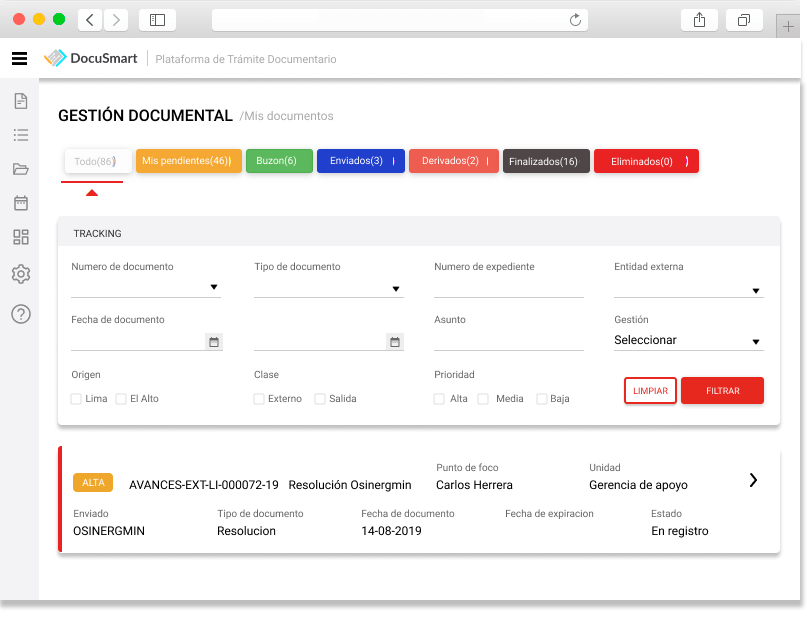This screenshot has height=620, width=807.
Task: Open the Tipo de documento dropdown
Action: coord(330,287)
